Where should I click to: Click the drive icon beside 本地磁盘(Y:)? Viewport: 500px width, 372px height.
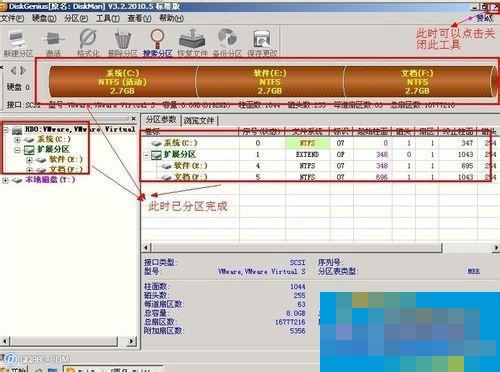(17, 180)
